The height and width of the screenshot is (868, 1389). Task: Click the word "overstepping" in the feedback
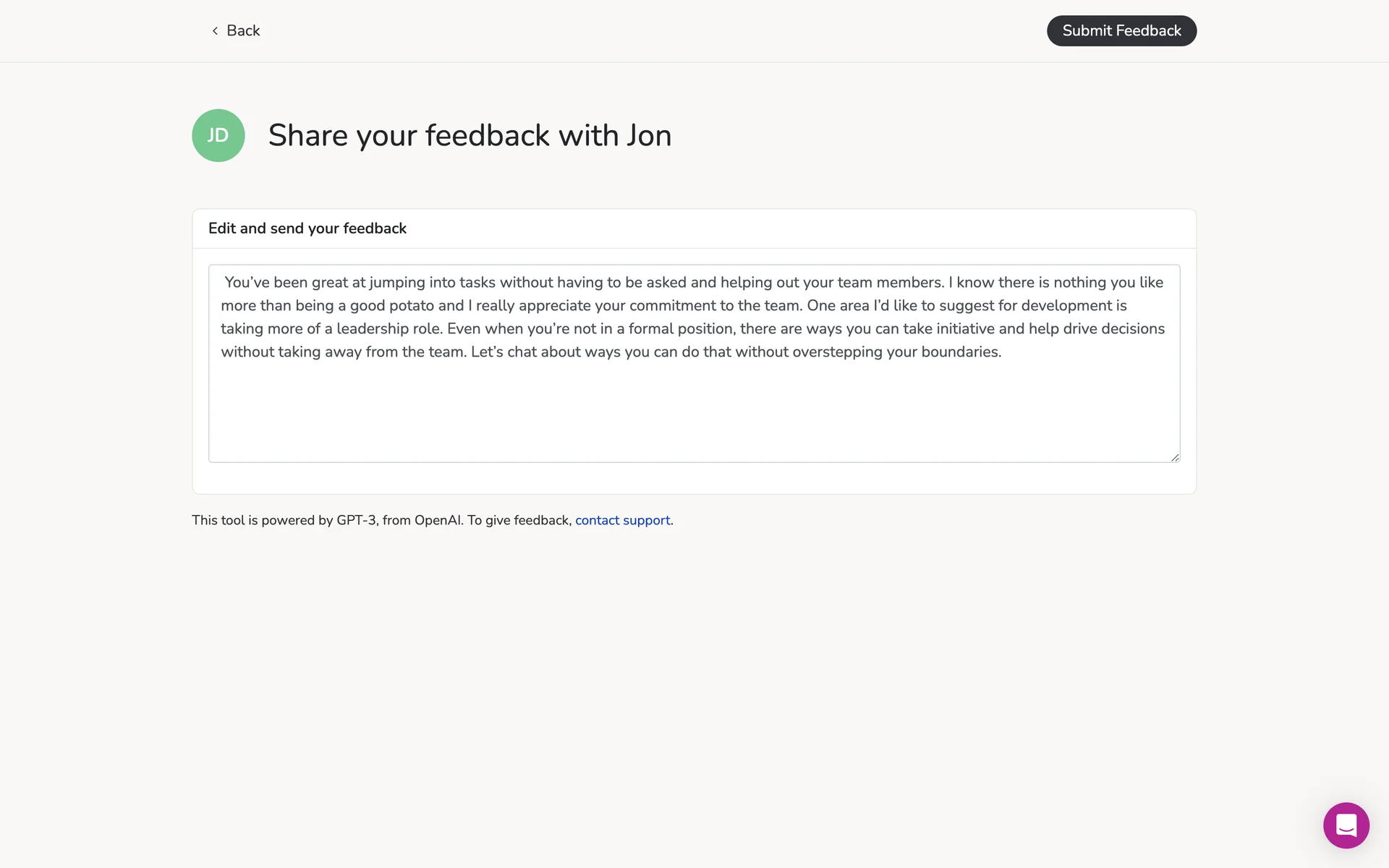837,352
